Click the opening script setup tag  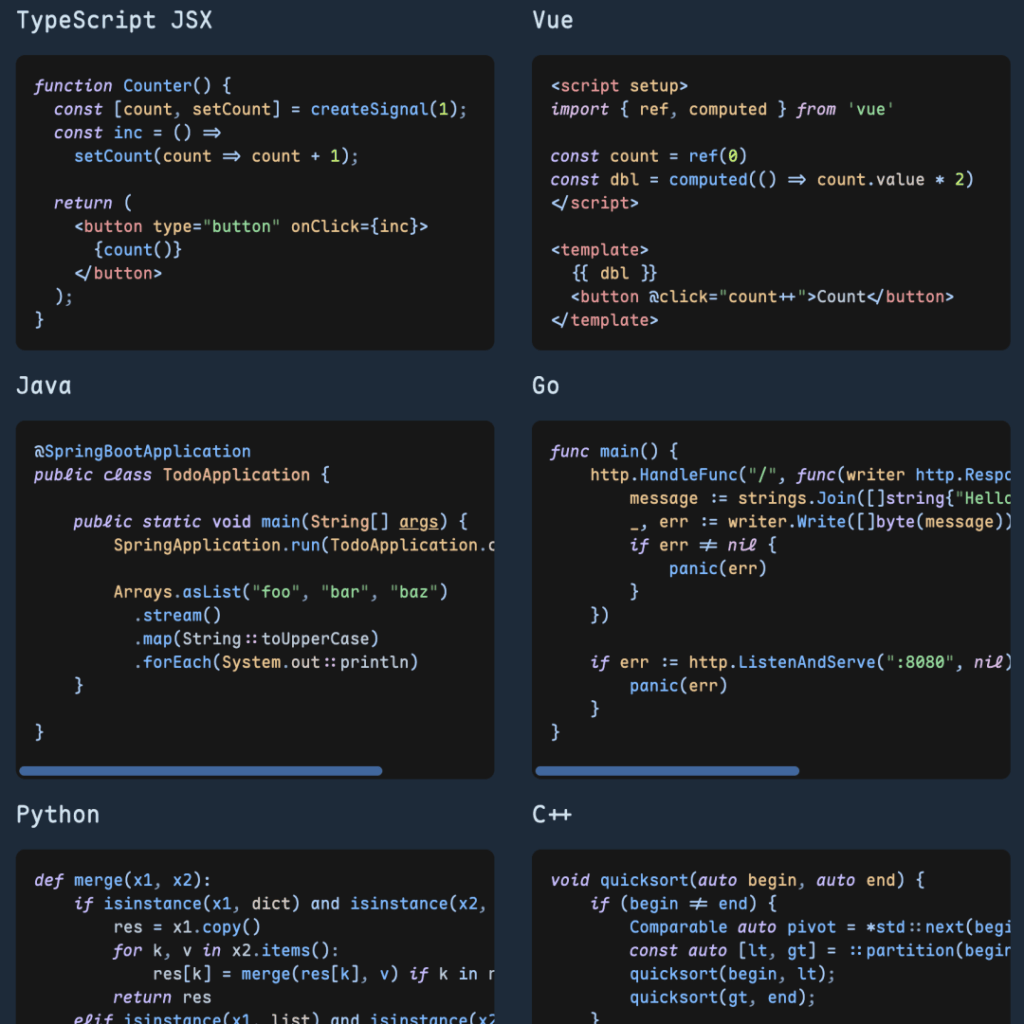[x=619, y=86]
